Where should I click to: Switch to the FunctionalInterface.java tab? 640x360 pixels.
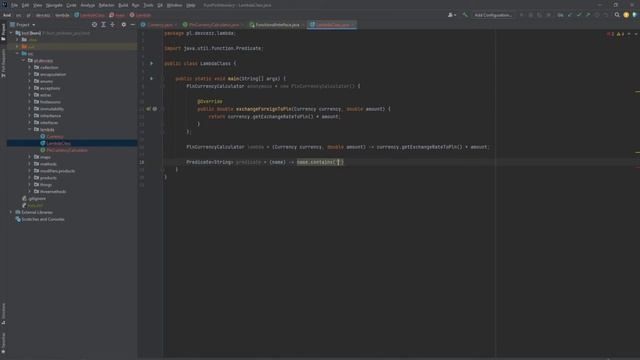click(x=277, y=25)
